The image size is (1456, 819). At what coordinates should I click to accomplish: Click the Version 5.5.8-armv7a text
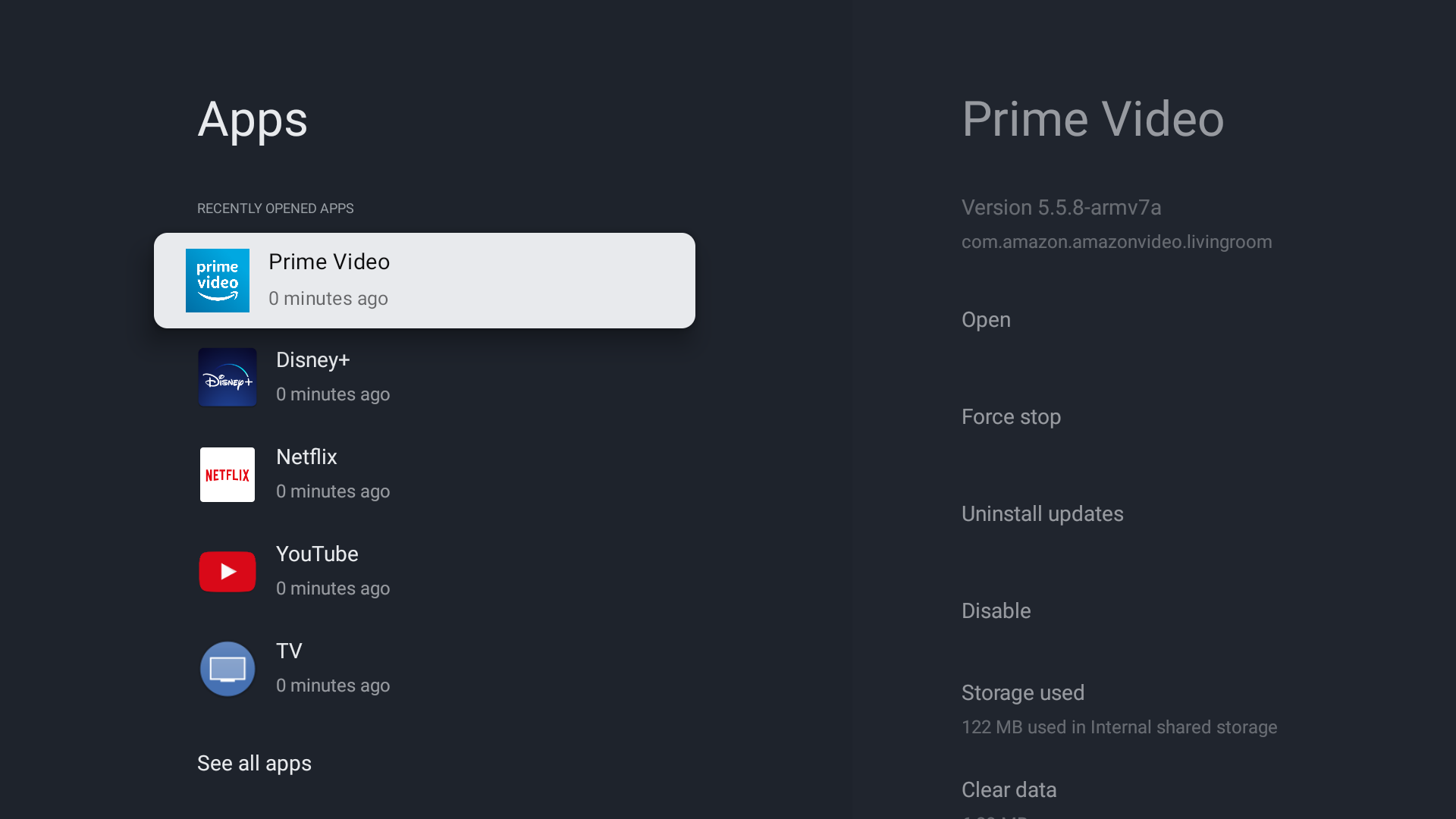click(x=1061, y=208)
